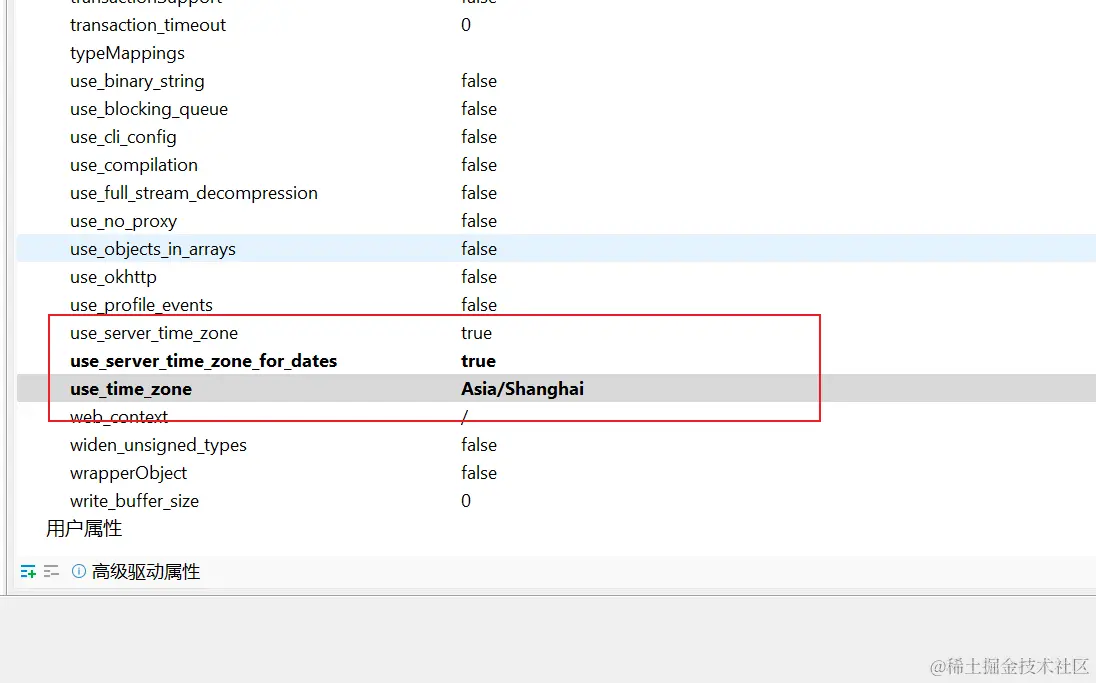Click the false value of use_blocking_queue

point(479,109)
